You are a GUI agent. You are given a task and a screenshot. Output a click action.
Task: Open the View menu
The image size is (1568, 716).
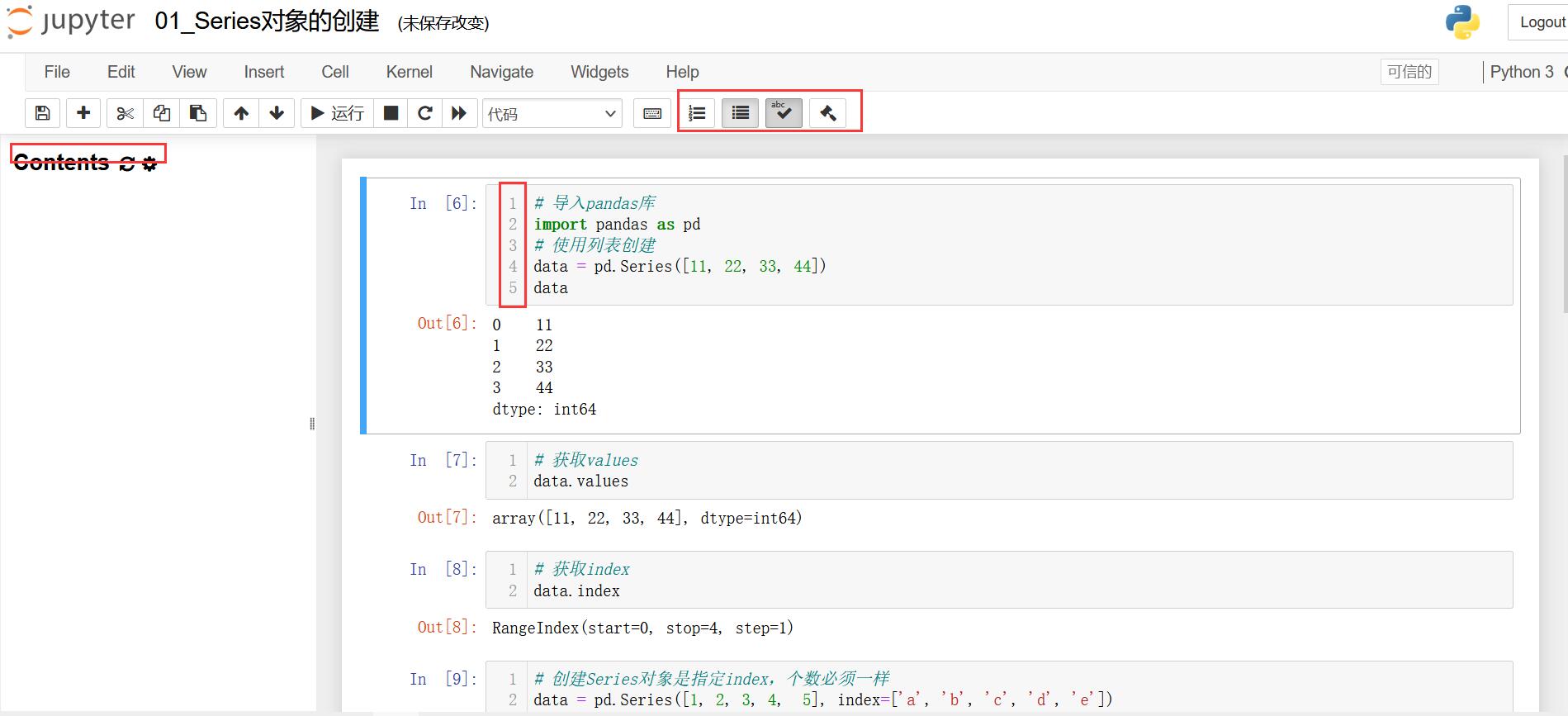point(189,72)
